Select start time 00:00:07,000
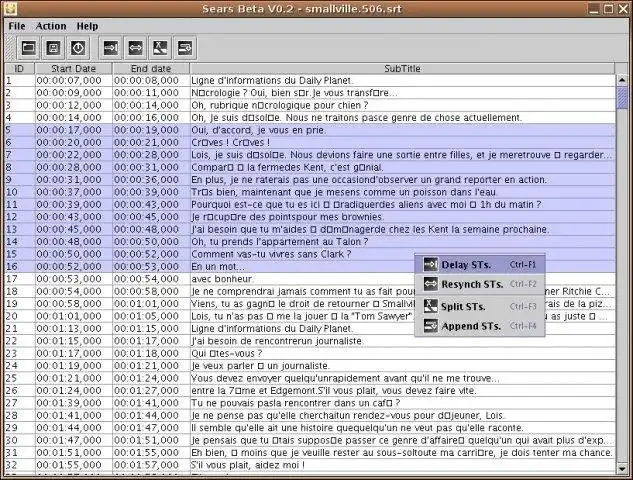Image resolution: width=633 pixels, height=480 pixels. tap(73, 80)
